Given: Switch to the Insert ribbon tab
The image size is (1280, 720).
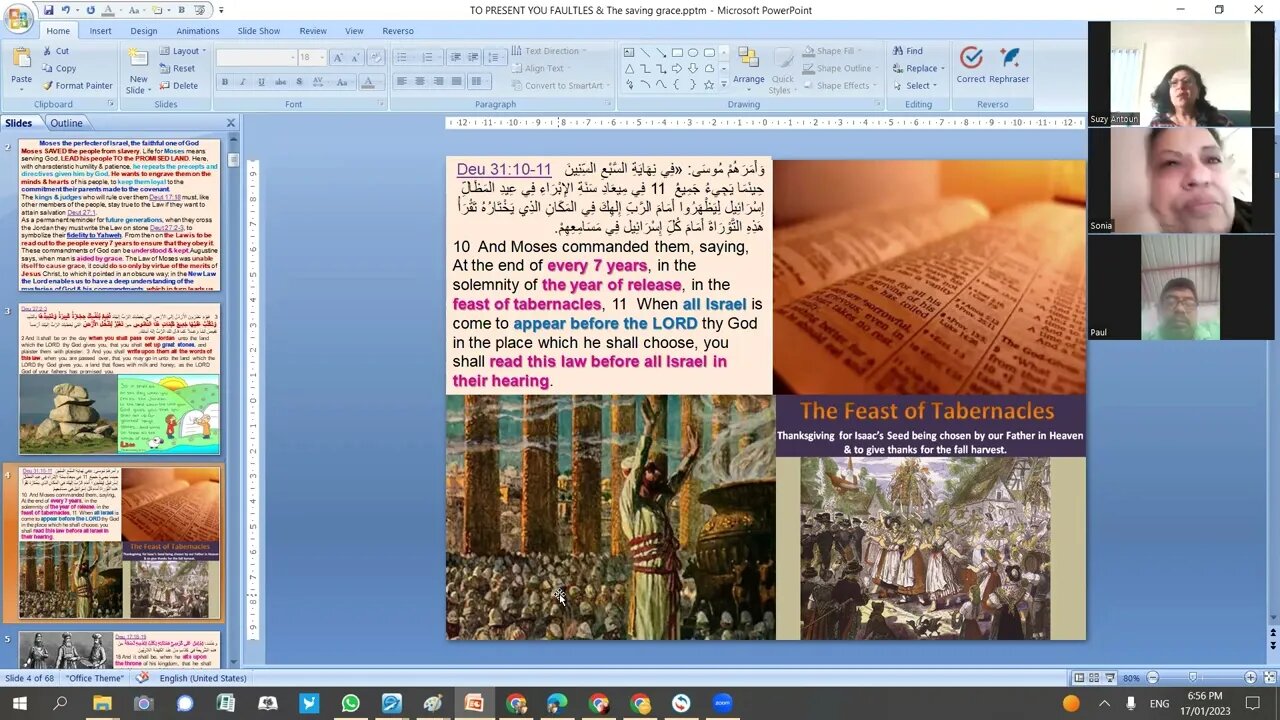Looking at the screenshot, I should [101, 31].
